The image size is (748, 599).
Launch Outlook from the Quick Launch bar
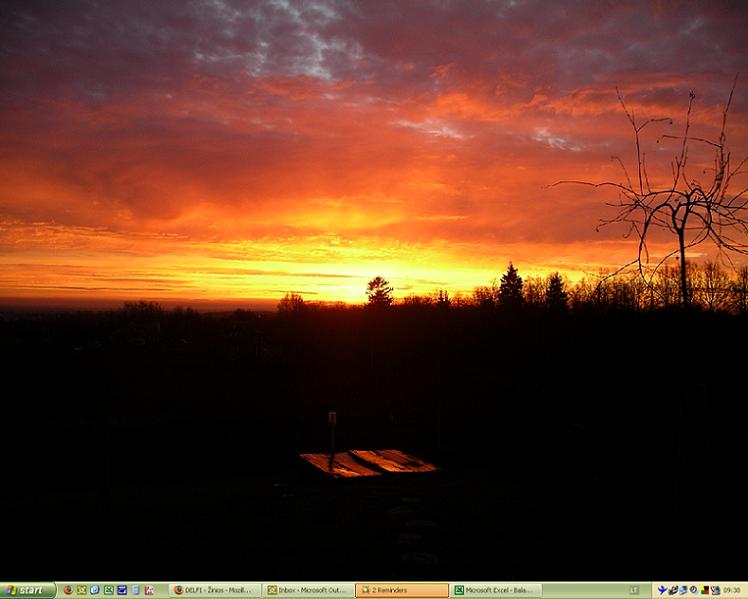click(82, 590)
